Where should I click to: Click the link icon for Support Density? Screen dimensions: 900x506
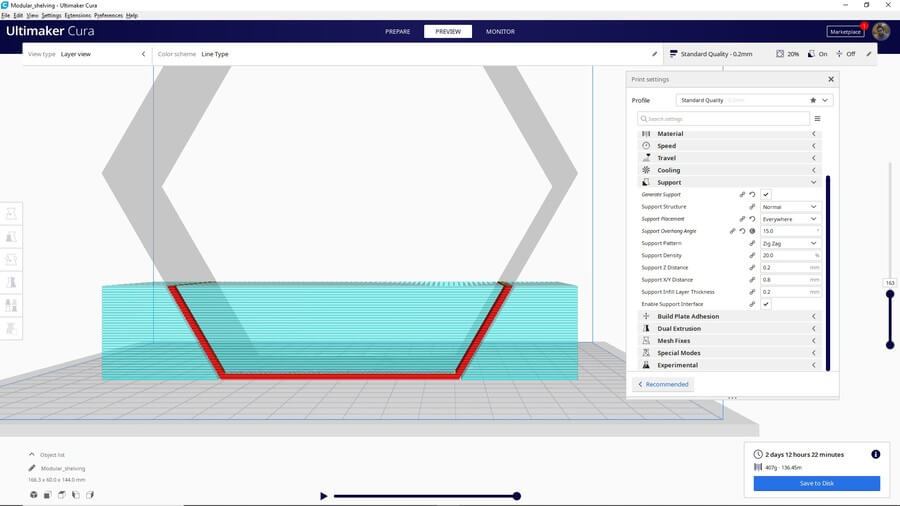752,256
